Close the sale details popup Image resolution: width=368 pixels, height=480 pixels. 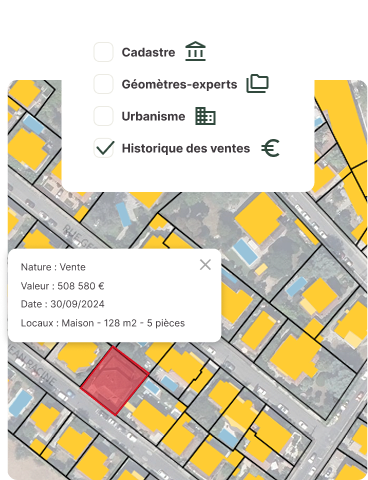(205, 265)
